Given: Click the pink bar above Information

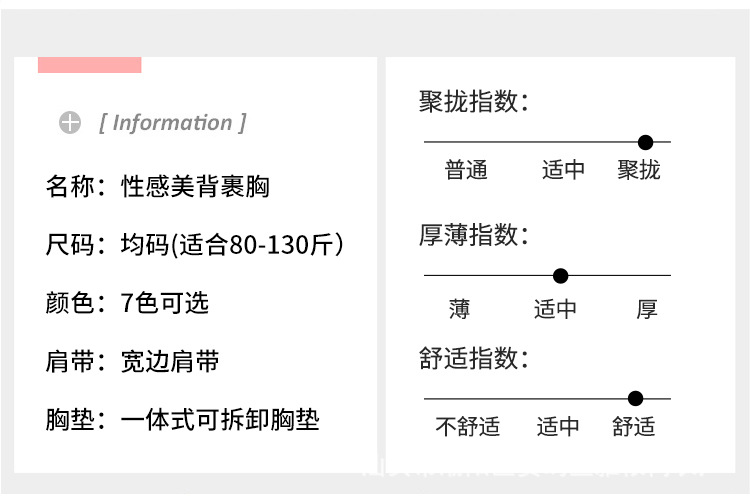Looking at the screenshot, I should click(x=89, y=65).
